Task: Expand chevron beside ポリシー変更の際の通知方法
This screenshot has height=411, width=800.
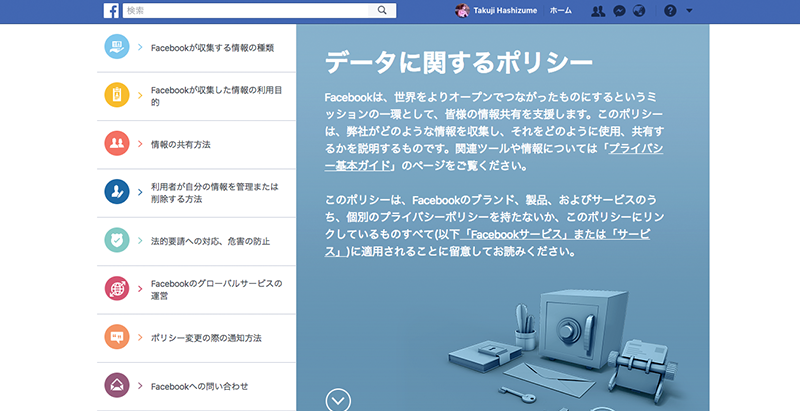Action: 140,338
